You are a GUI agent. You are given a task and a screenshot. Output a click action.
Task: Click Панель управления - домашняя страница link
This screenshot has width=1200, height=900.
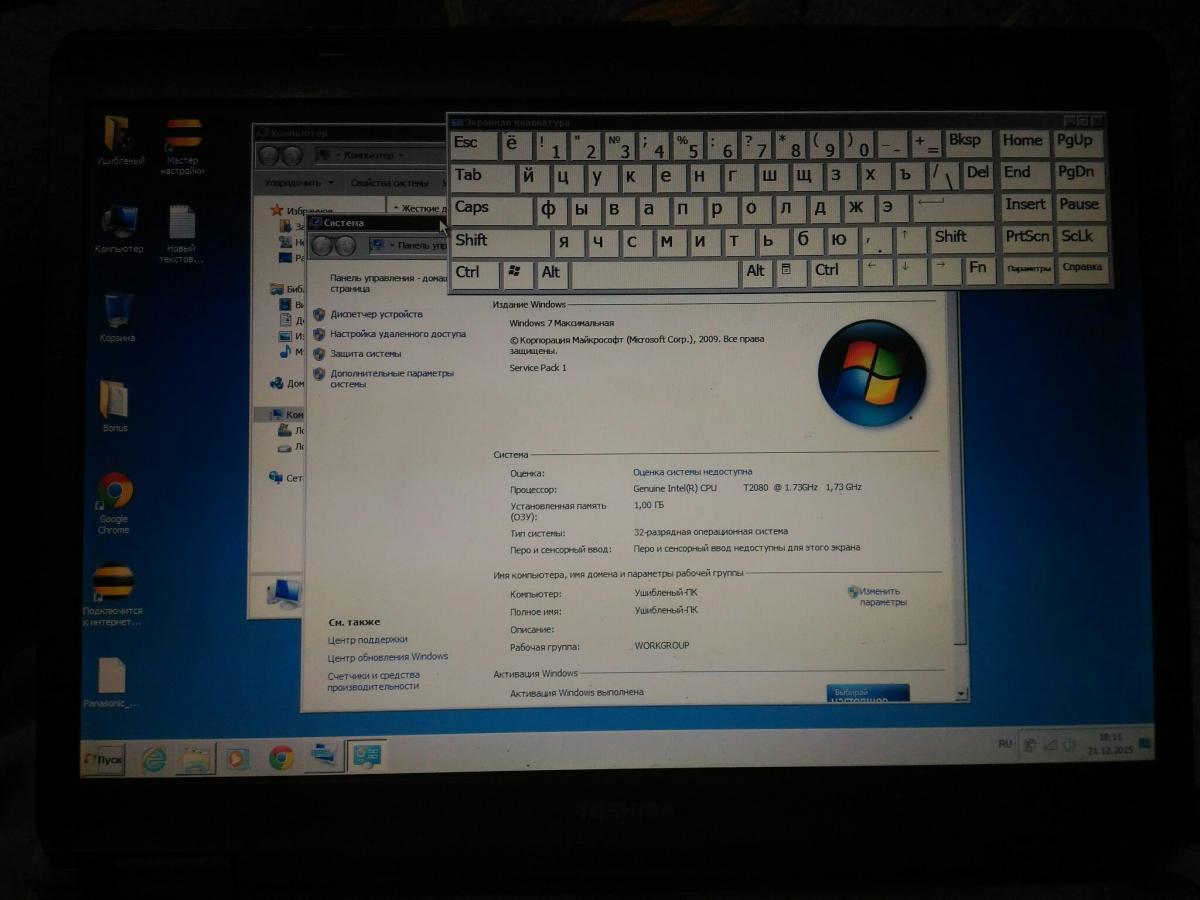pyautogui.click(x=388, y=282)
